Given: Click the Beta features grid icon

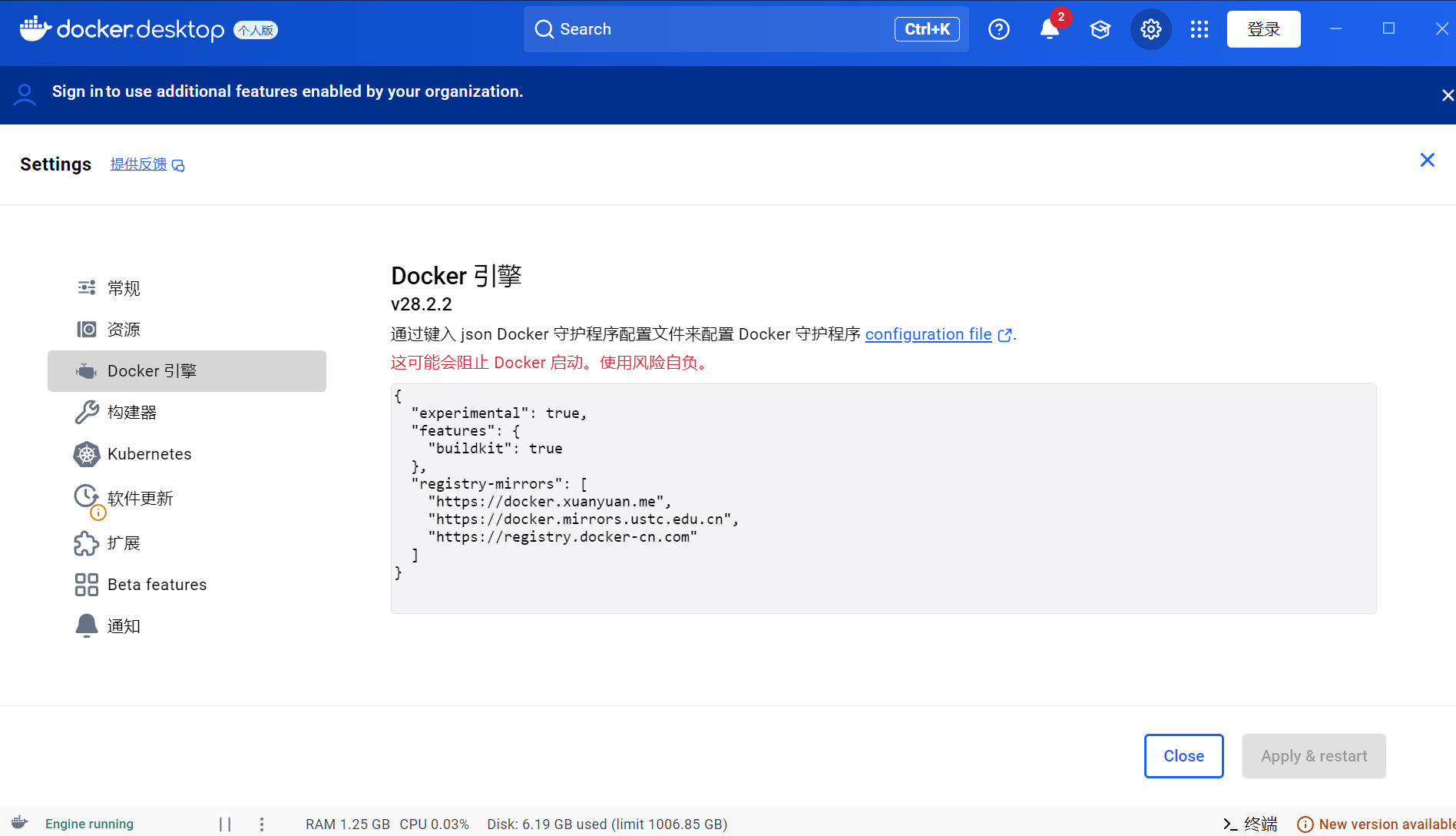Looking at the screenshot, I should (87, 585).
